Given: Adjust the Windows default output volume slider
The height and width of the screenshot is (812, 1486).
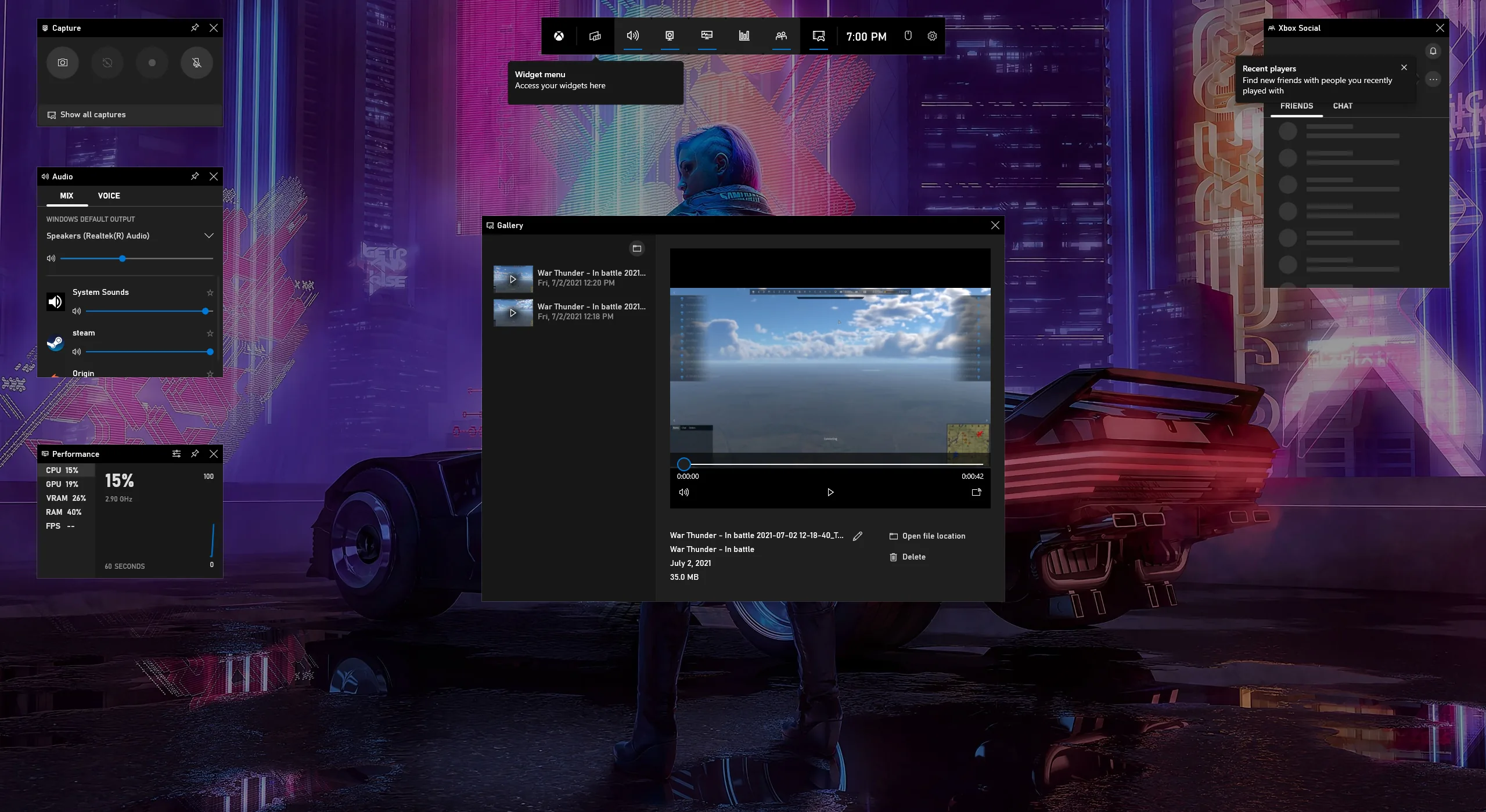Looking at the screenshot, I should coord(136,258).
